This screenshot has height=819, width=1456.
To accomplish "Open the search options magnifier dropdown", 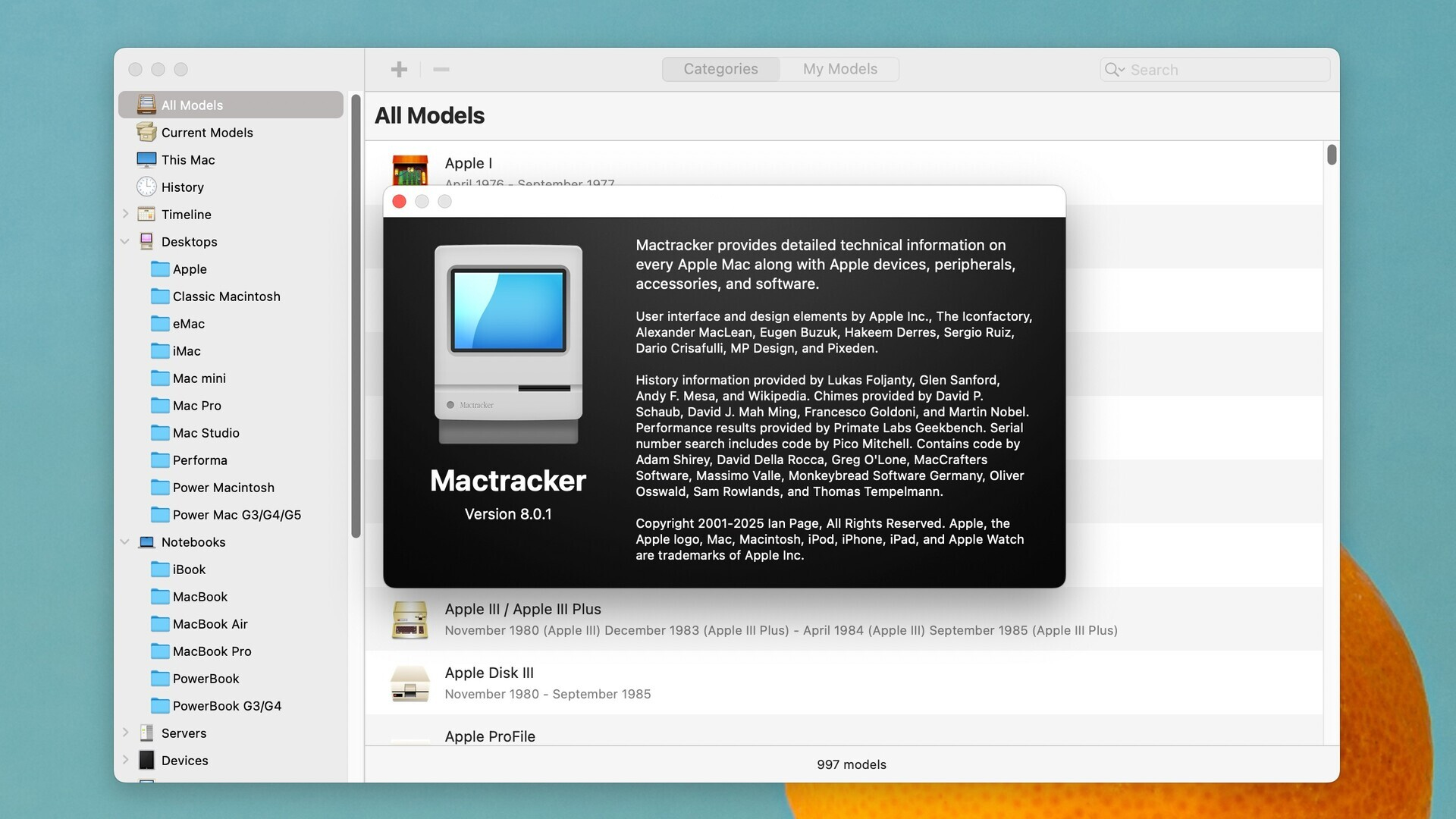I will coord(1114,69).
